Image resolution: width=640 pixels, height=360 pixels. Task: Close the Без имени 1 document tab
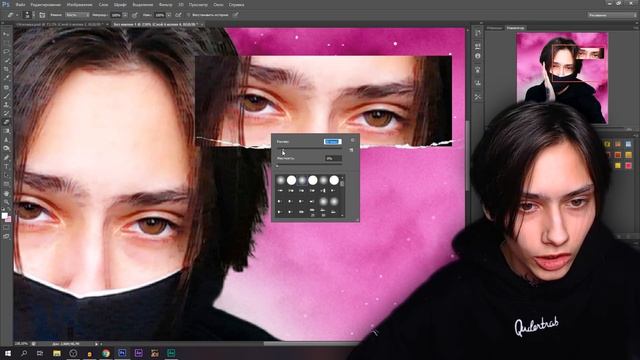coord(202,24)
